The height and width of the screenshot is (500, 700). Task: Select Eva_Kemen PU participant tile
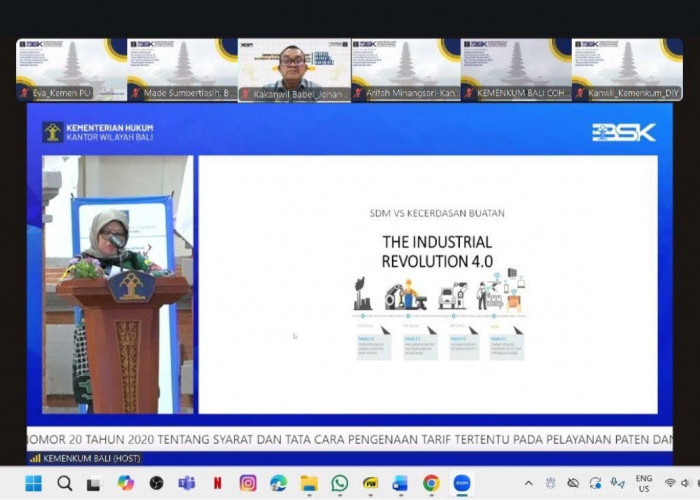point(71,69)
